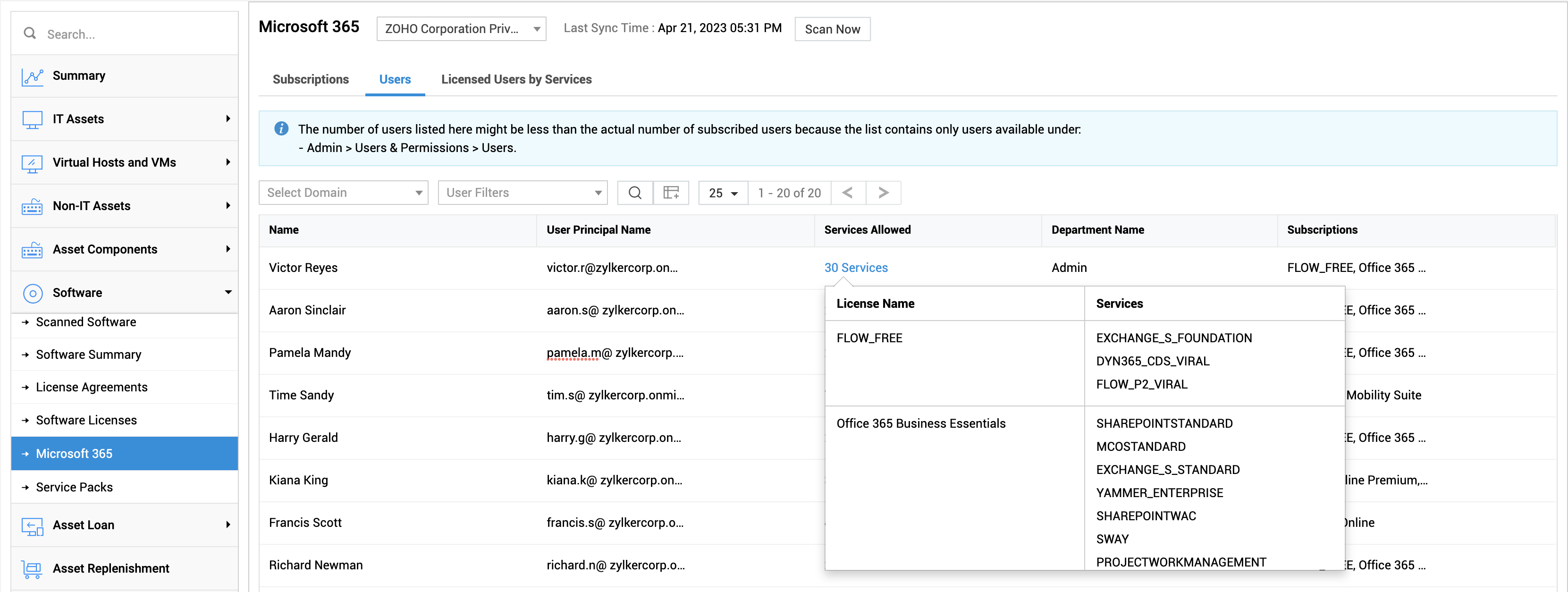
Task: Click the Asset Loan icon
Action: tap(32, 525)
